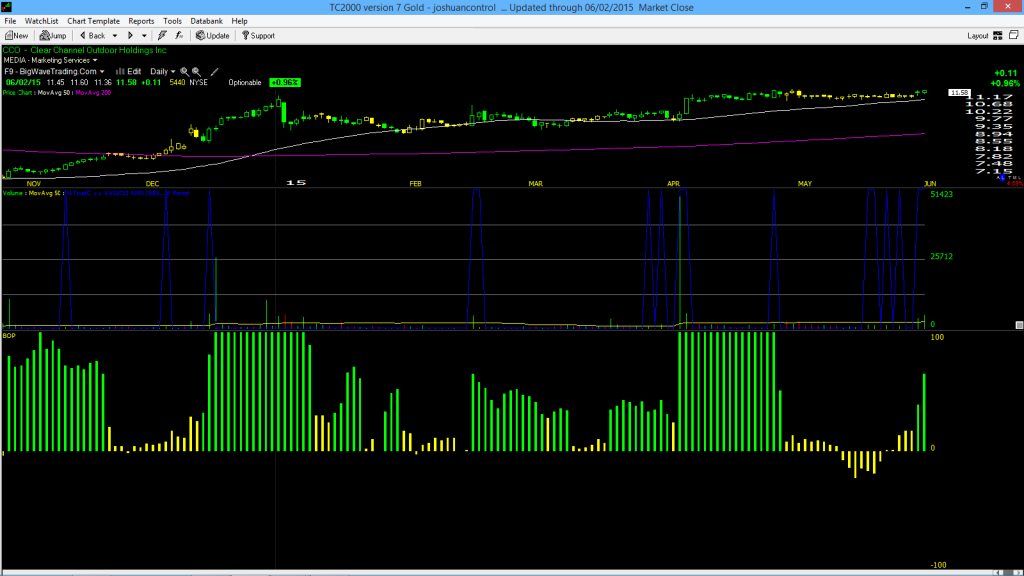The width and height of the screenshot is (1024, 576).
Task: Click the Forward arrow icon
Action: [x=131, y=36]
